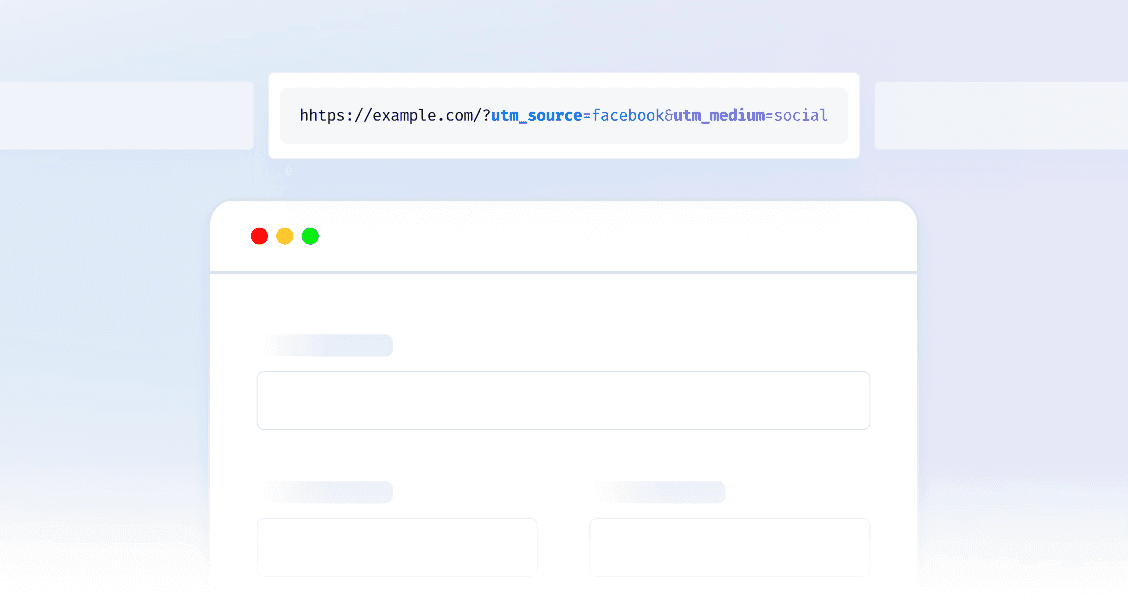Click the "hhtps://example.com/" base URL text
This screenshot has height=600, width=1128.
(x=390, y=115)
